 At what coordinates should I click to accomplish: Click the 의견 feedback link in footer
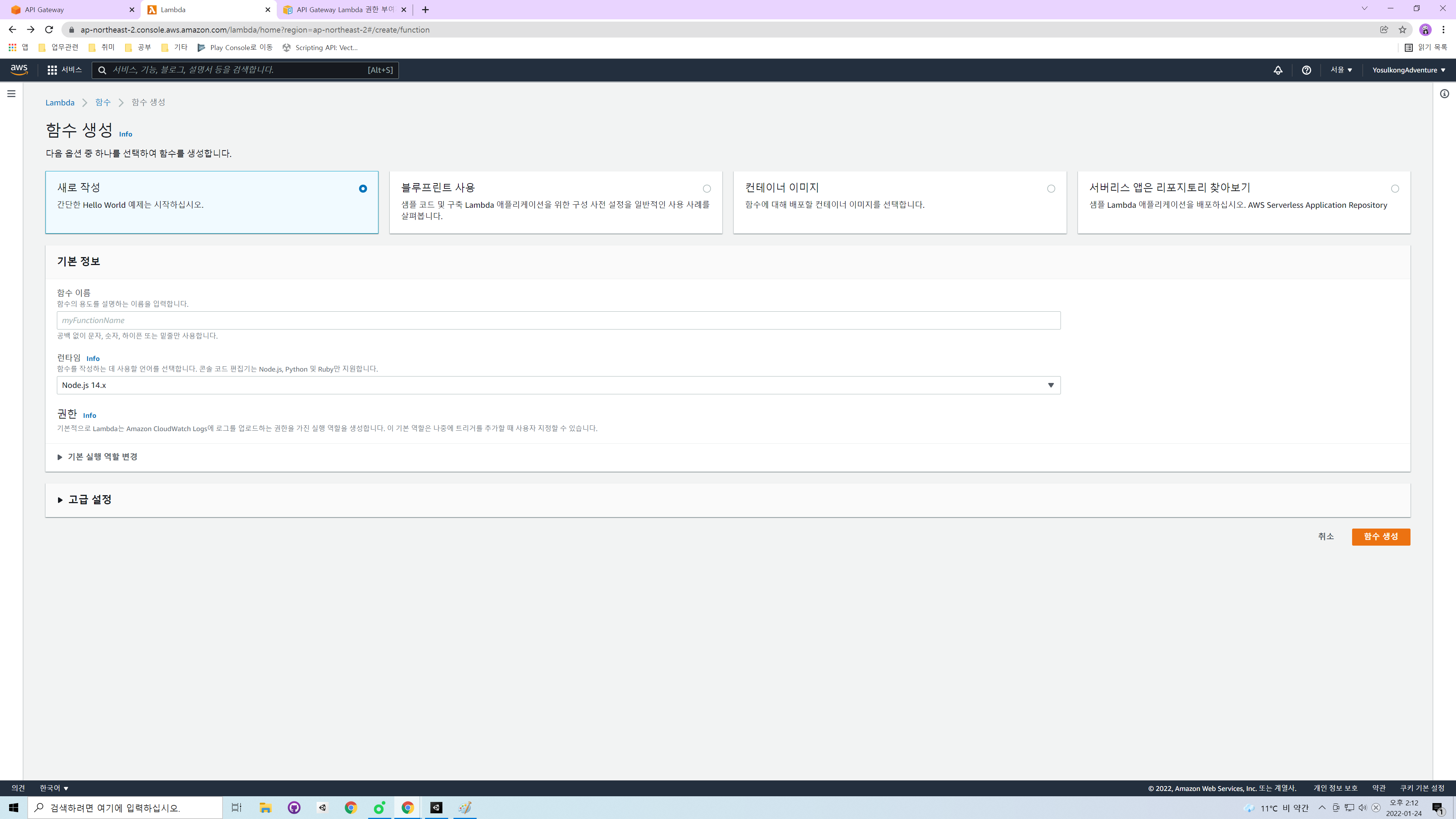click(18, 788)
